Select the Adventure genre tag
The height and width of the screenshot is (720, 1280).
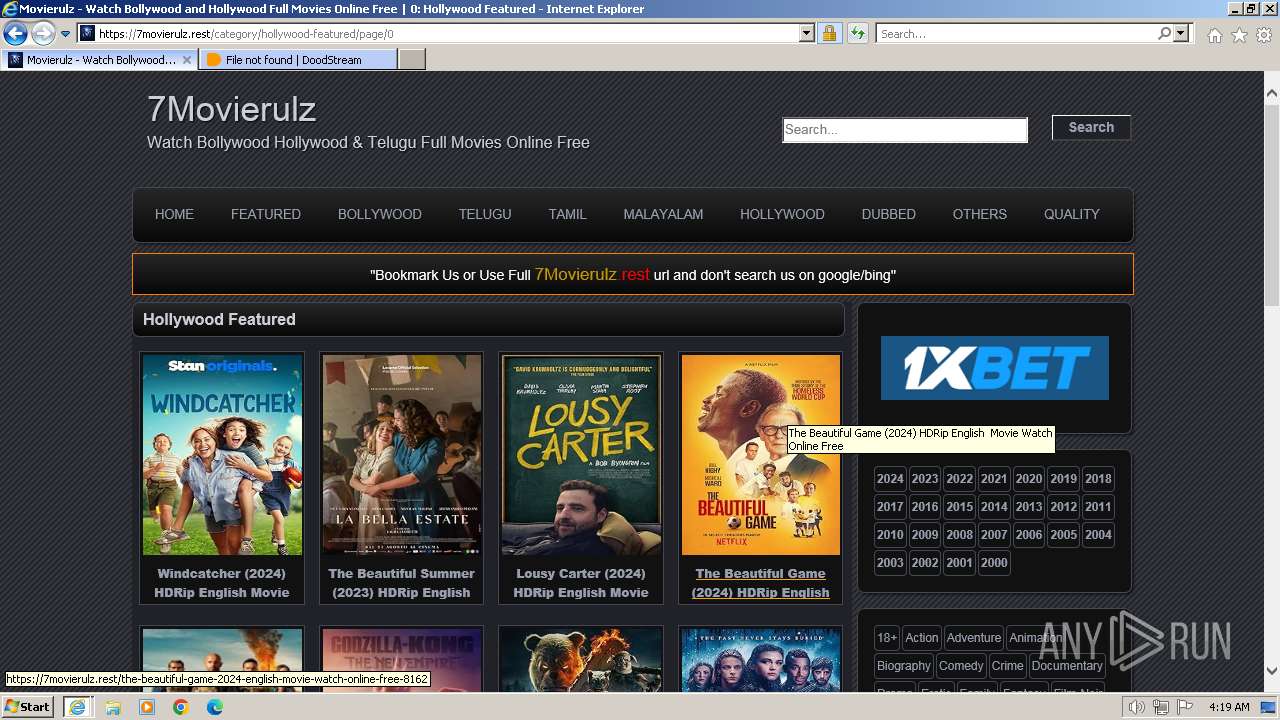tap(974, 638)
